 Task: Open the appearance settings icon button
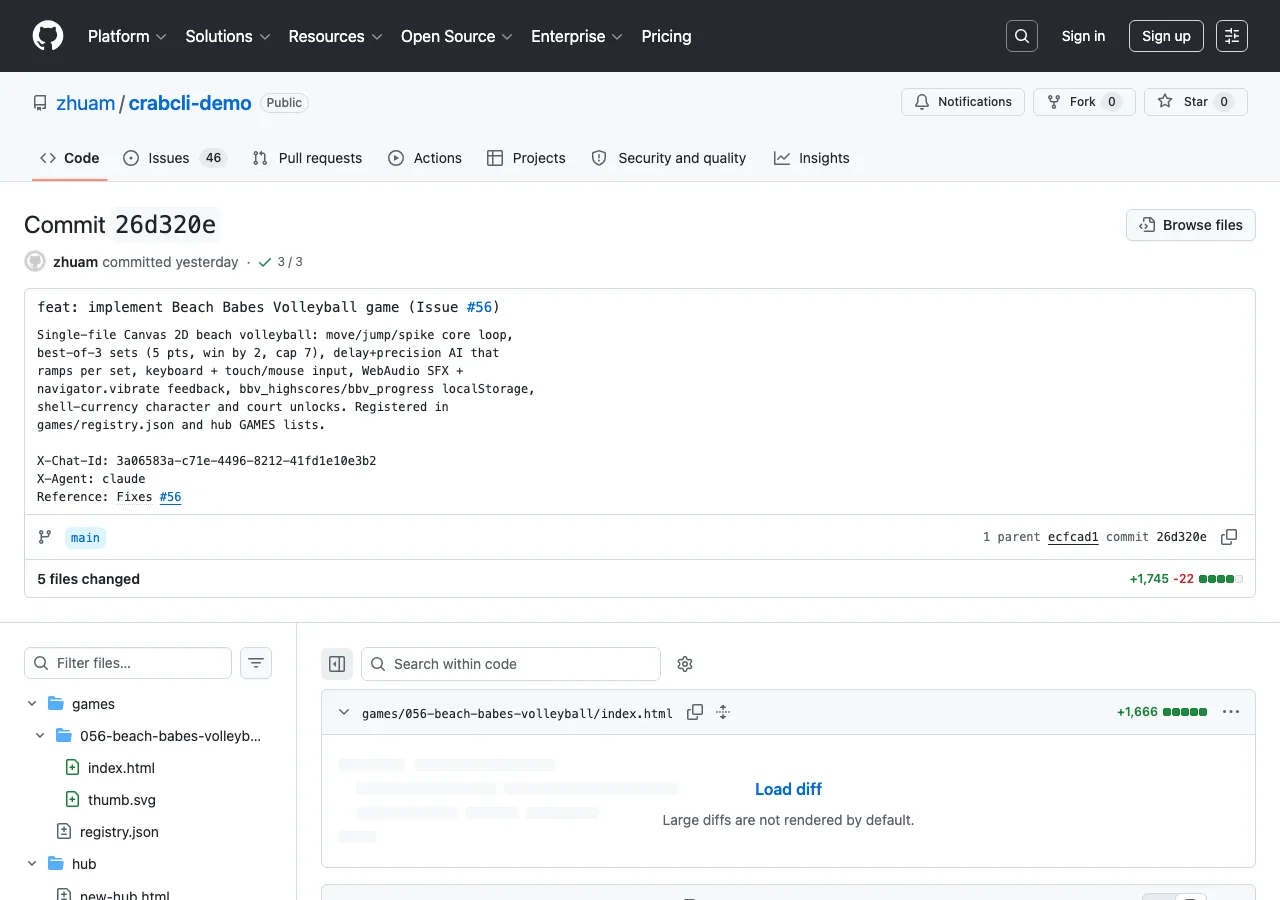[x=1232, y=36]
